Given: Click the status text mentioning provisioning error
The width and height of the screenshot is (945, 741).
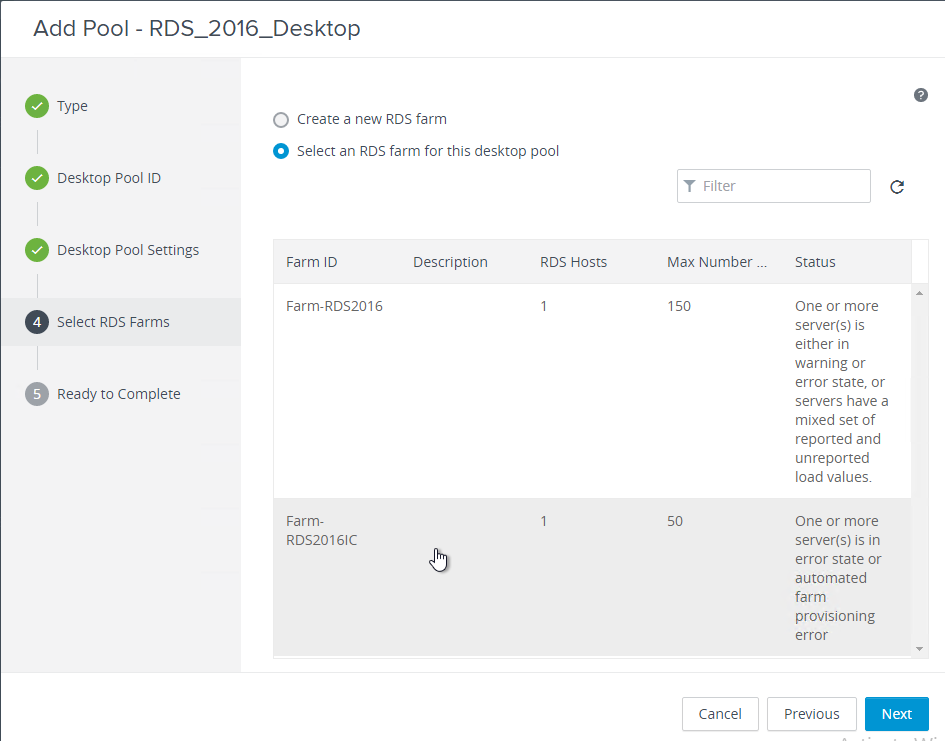Looking at the screenshot, I should click(x=838, y=578).
